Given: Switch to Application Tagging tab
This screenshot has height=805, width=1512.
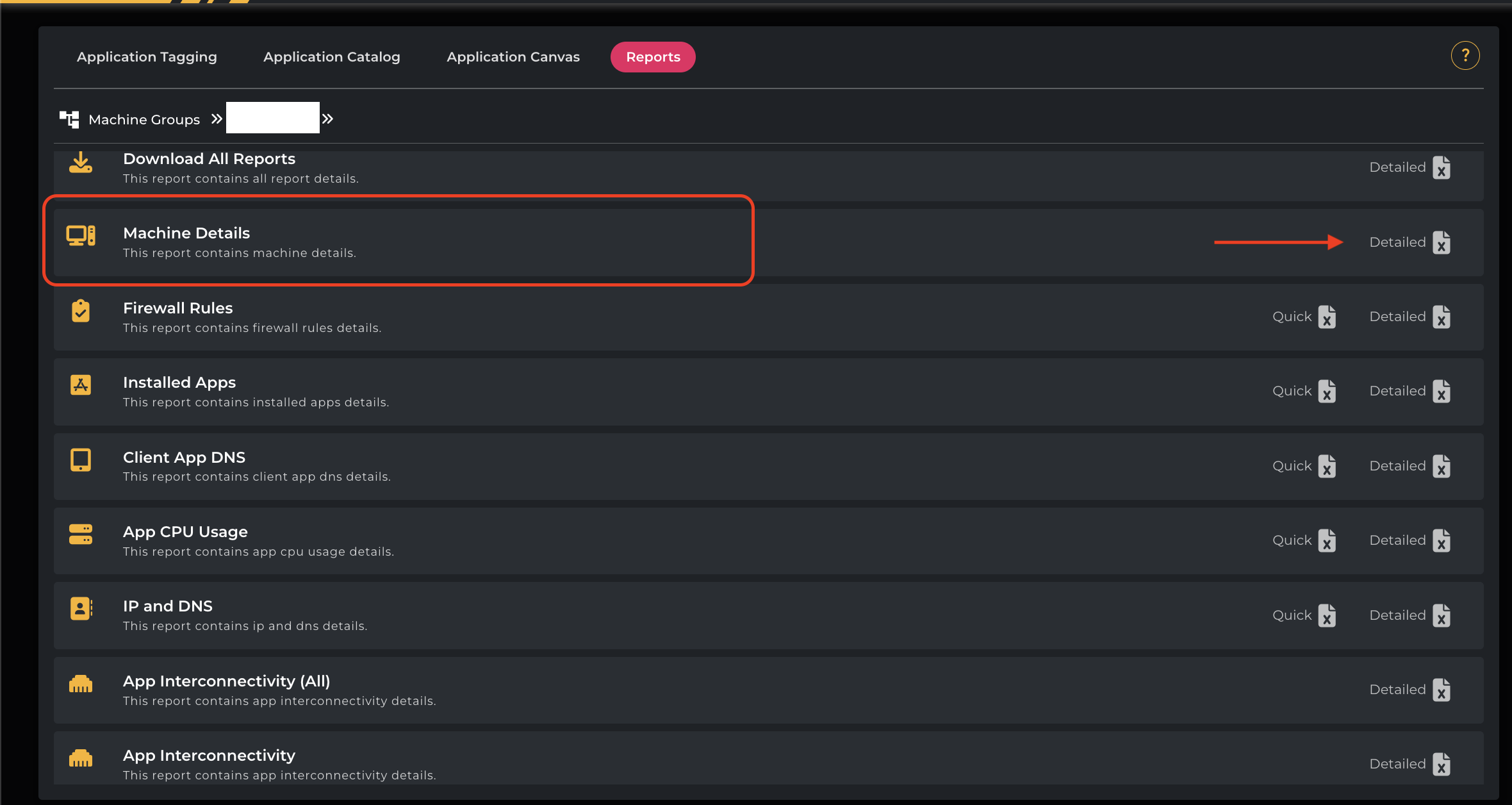Looking at the screenshot, I should click(x=147, y=57).
